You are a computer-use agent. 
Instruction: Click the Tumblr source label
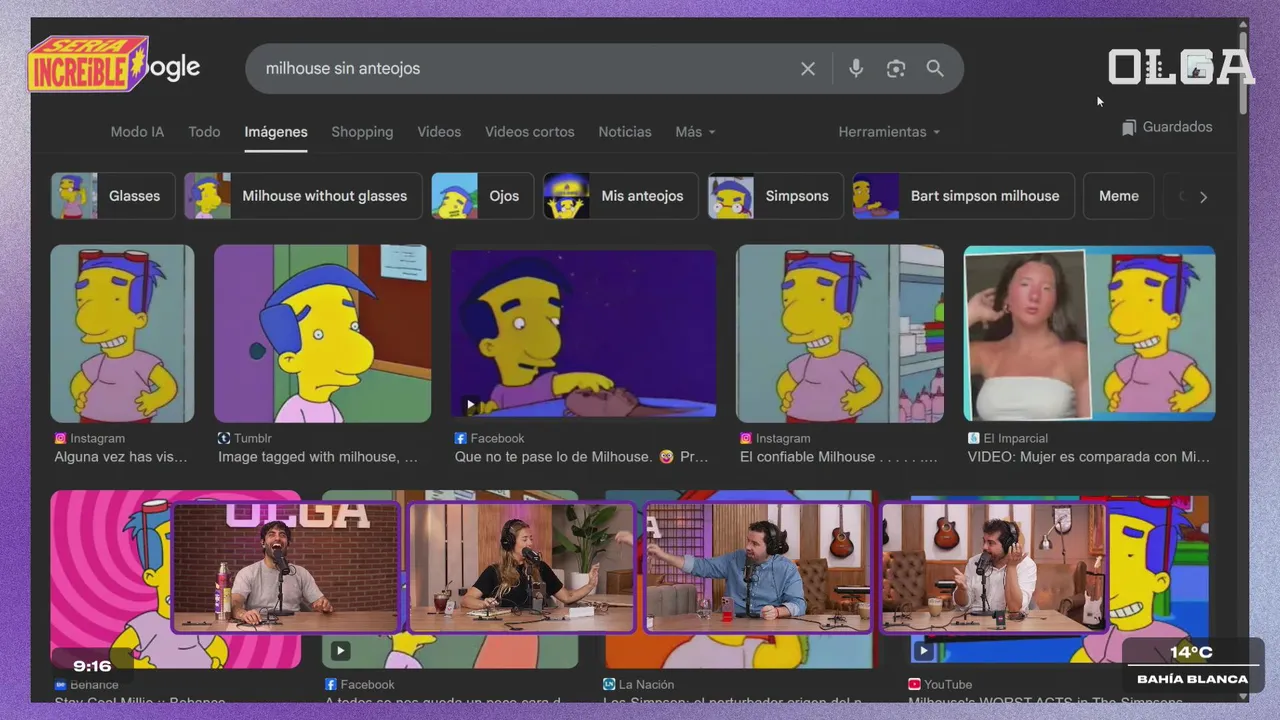point(252,438)
